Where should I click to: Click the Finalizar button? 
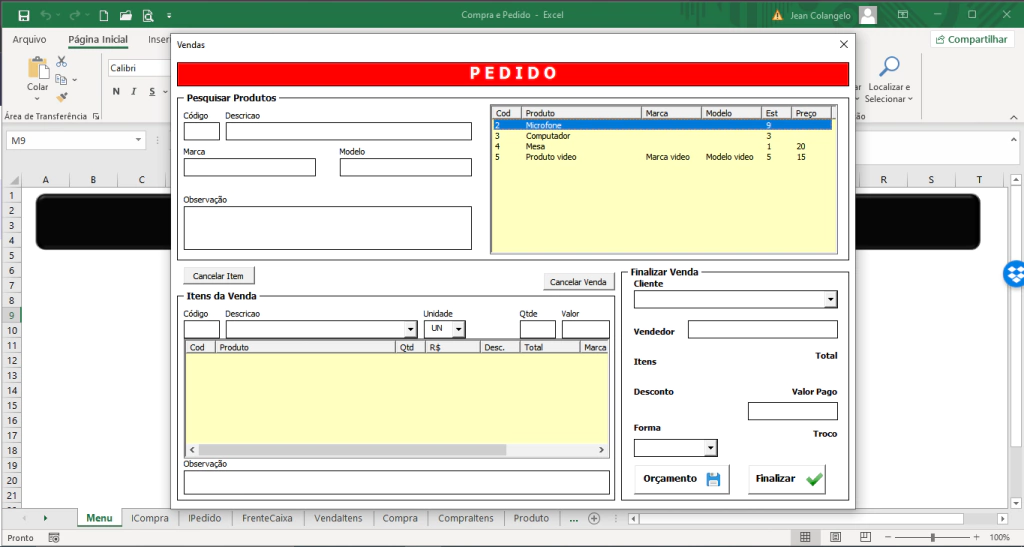pos(786,479)
